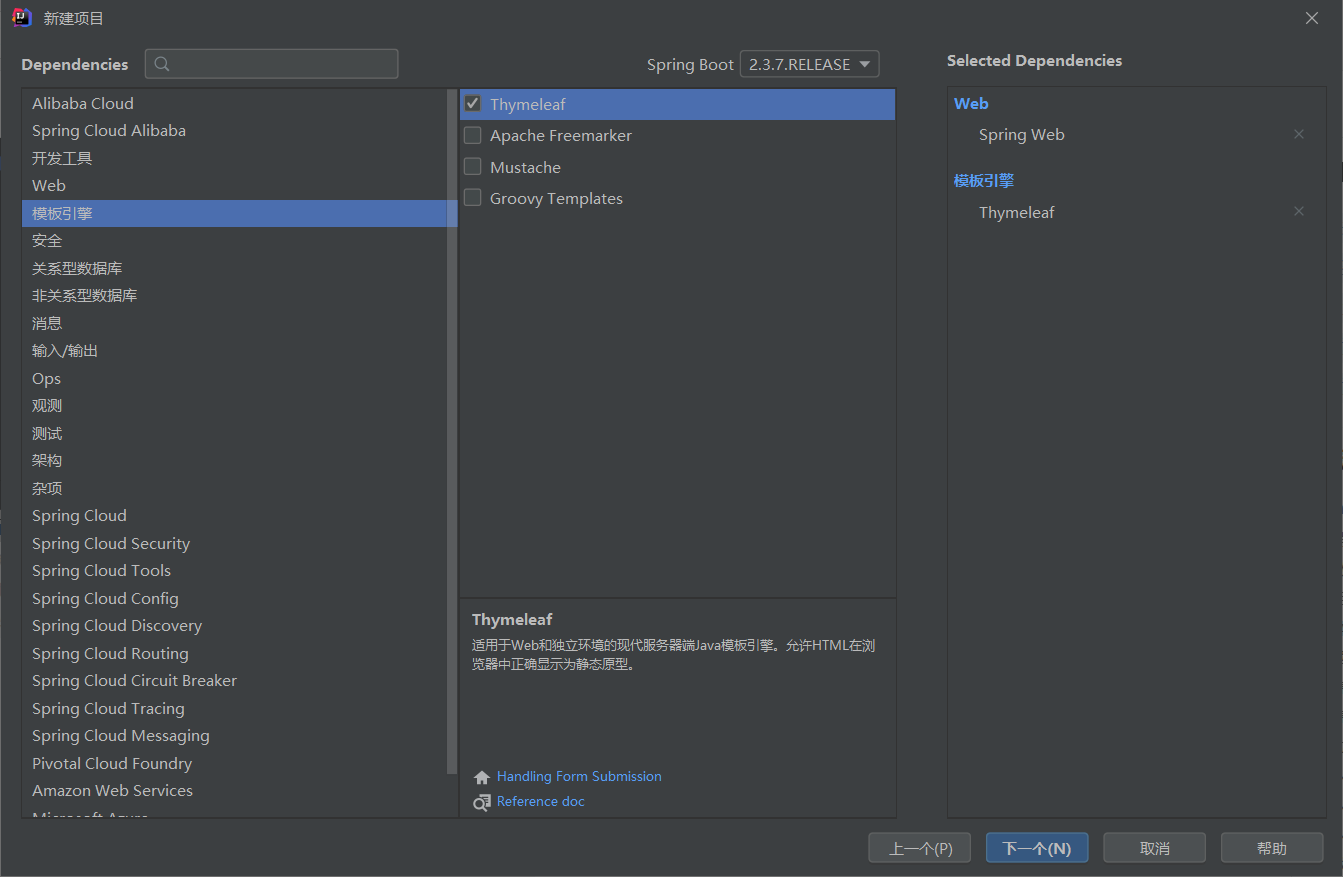
Task: Select Spring Cloud Messaging category
Action: [234, 735]
